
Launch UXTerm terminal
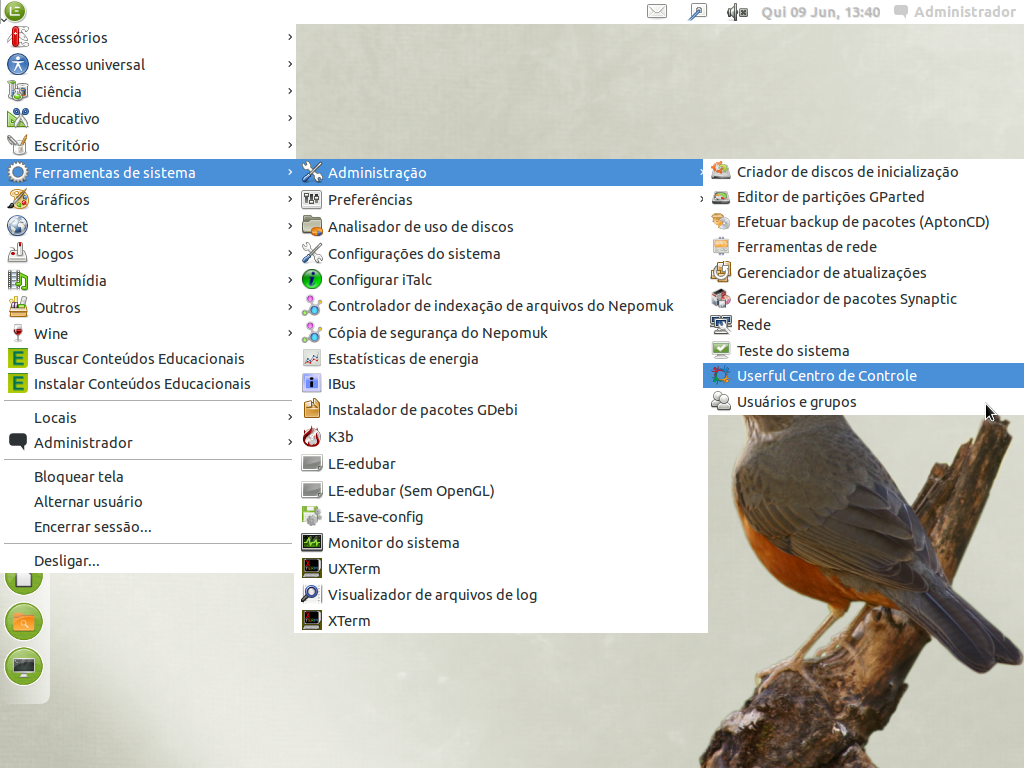[500, 568]
